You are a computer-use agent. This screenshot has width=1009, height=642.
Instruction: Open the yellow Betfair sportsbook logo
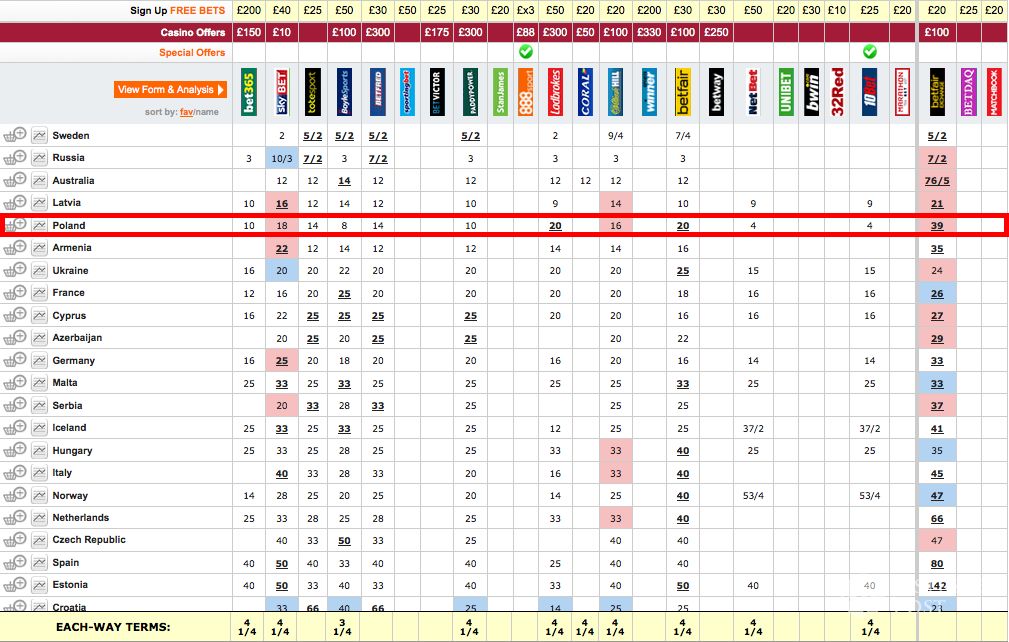coord(683,92)
